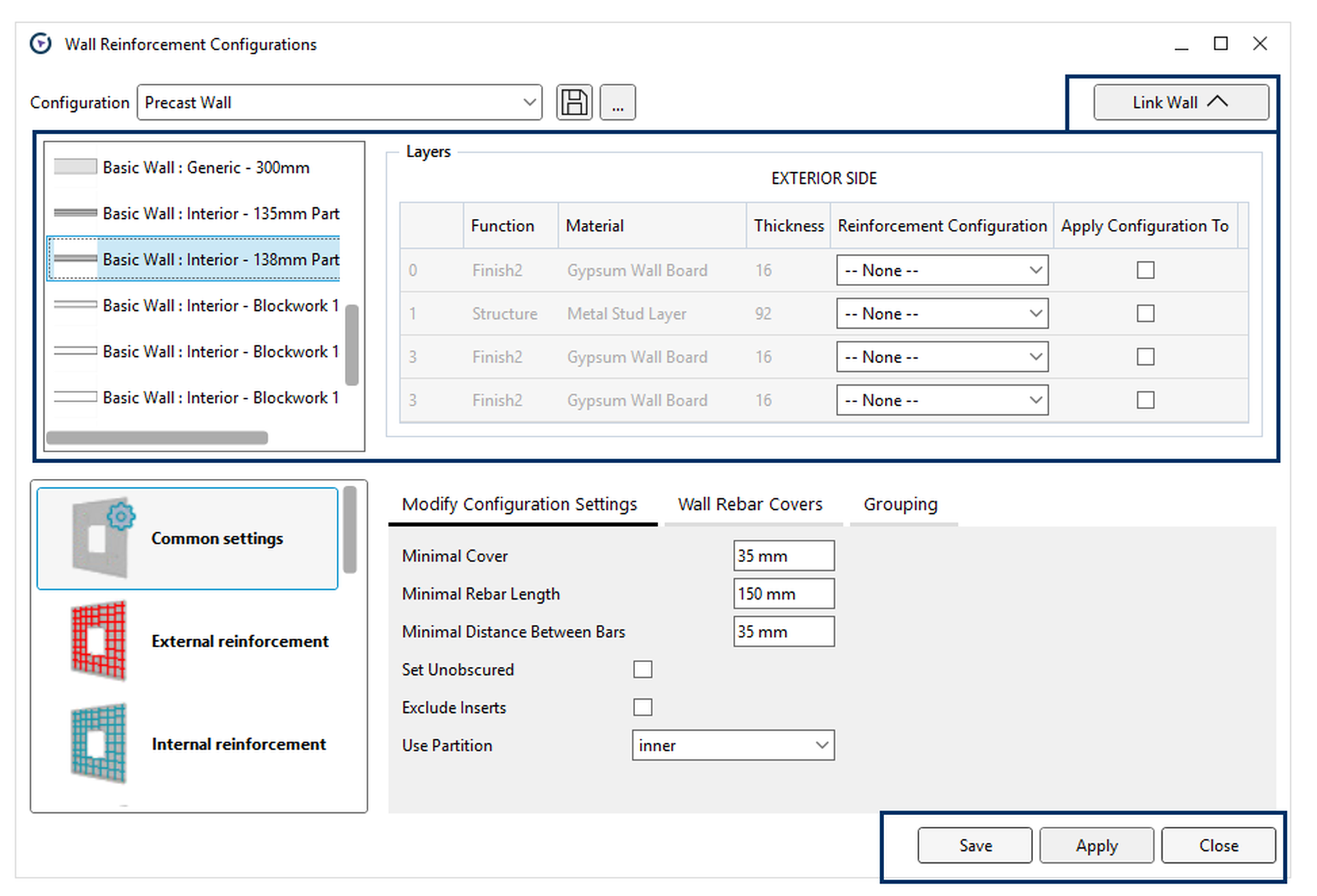Click the ellipsis button next to save icon
This screenshot has height=896, width=1317.
tap(617, 103)
